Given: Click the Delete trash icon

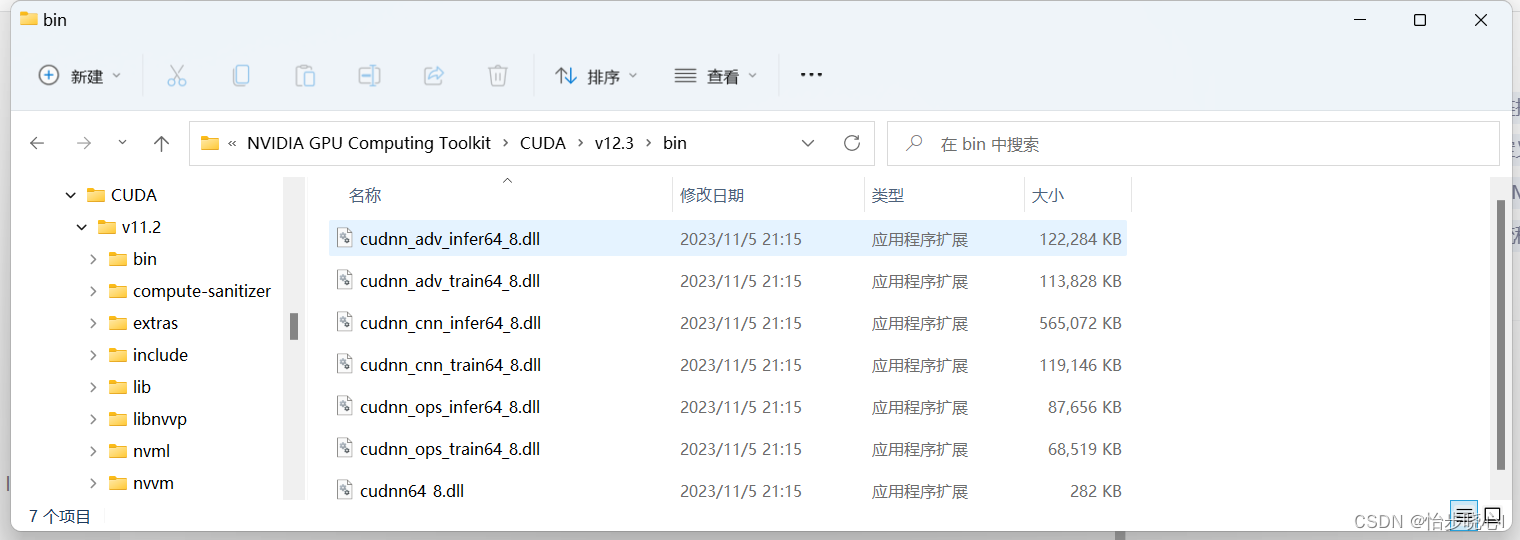Looking at the screenshot, I should [x=498, y=76].
